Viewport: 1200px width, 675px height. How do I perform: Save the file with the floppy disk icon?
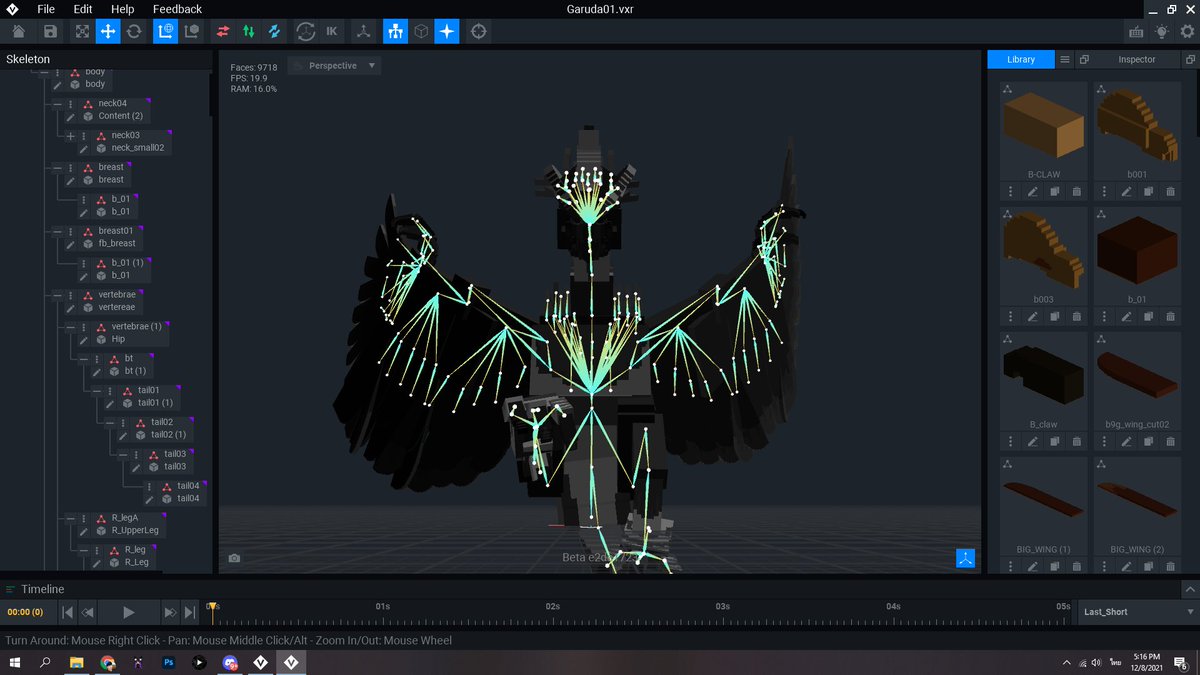[x=50, y=32]
